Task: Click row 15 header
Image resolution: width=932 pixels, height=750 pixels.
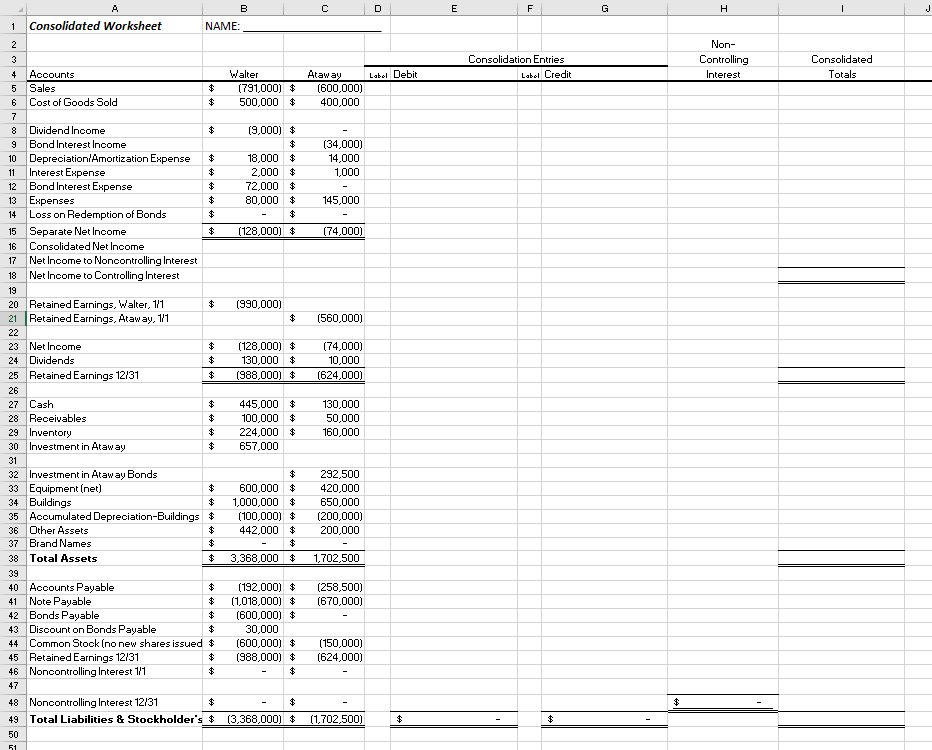Action: (x=10, y=231)
